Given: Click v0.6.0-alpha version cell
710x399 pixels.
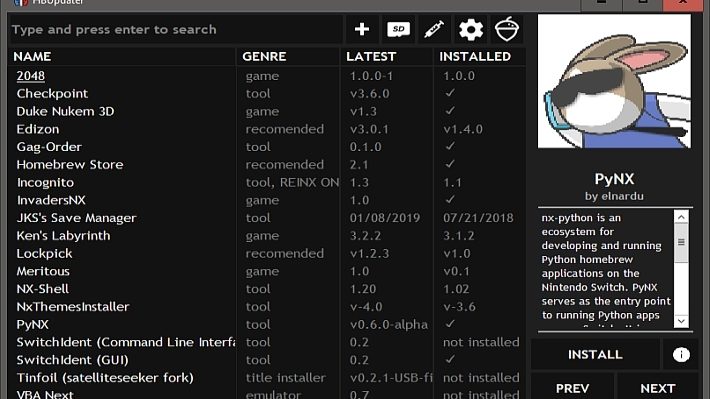Looking at the screenshot, I should coord(389,324).
